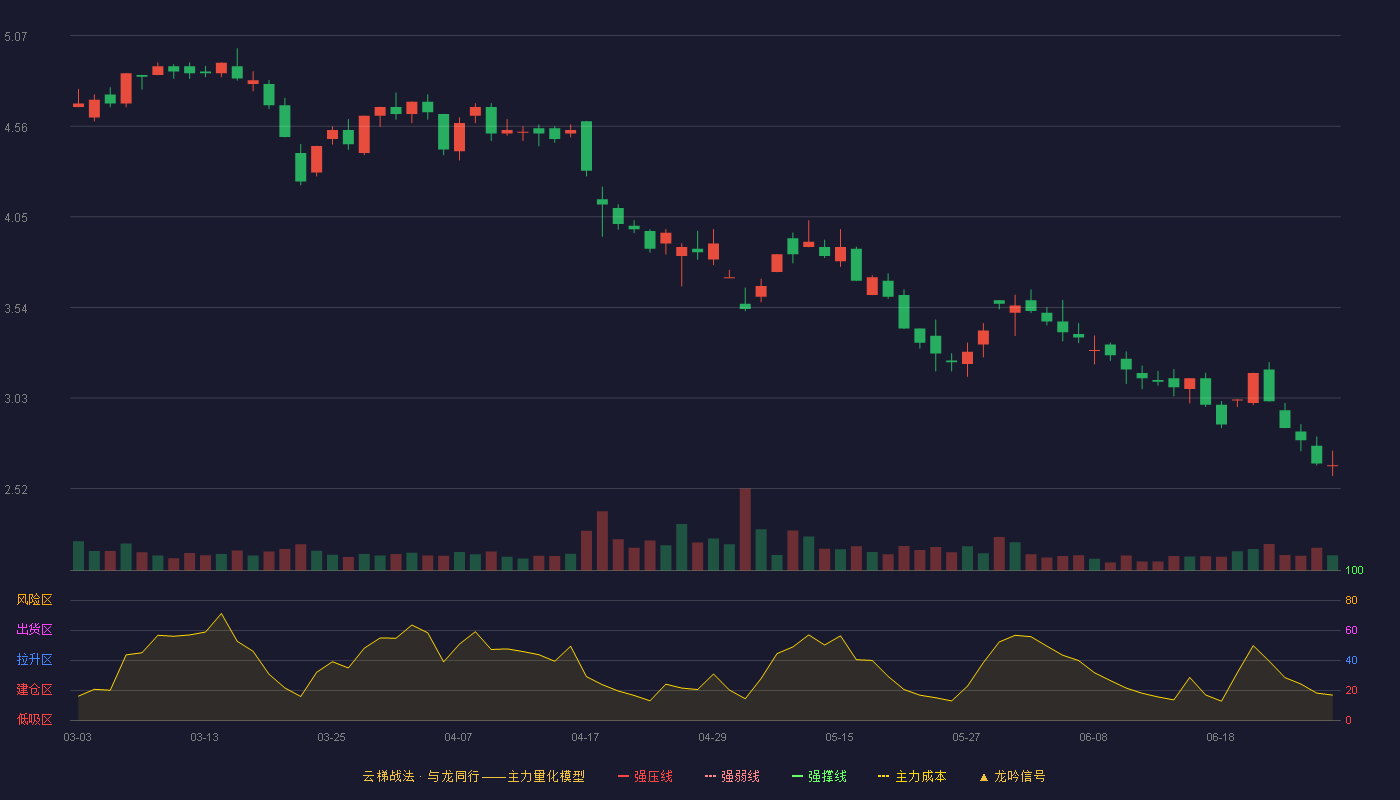1400x800 pixels.
Task: Toggle the 强弱线 legend entry
Action: point(732,776)
